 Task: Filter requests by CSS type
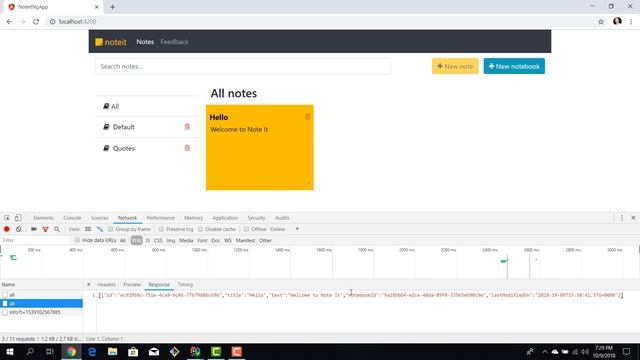[158, 240]
